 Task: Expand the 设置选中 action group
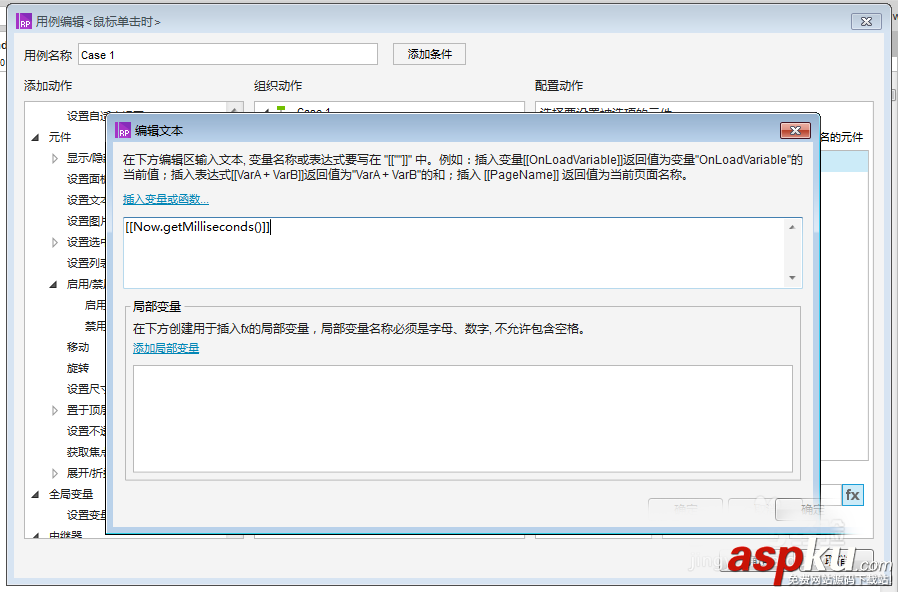[x=53, y=241]
